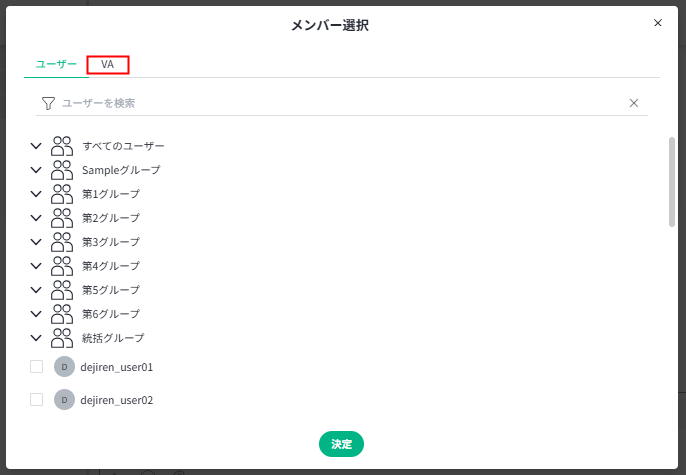Click the すべてのユーザー group icon
The height and width of the screenshot is (475, 686).
pyautogui.click(x=62, y=146)
